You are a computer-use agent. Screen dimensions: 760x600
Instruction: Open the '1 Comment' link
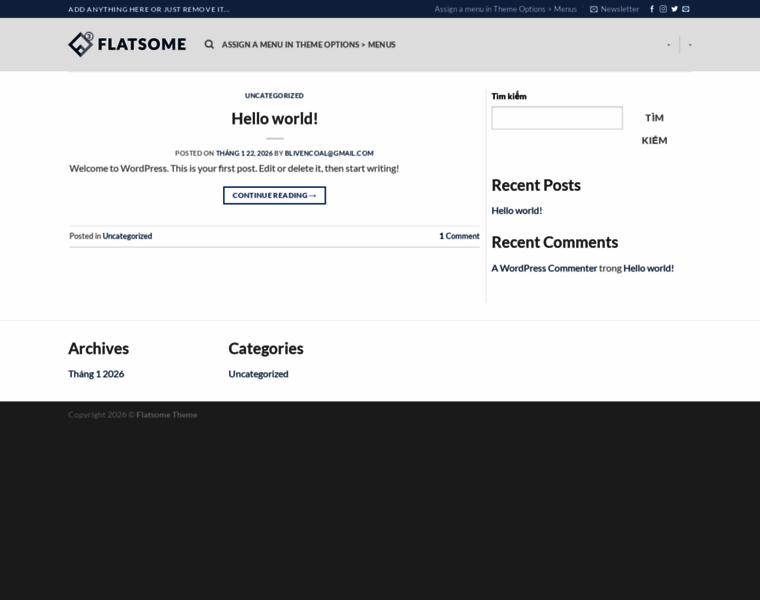click(459, 236)
